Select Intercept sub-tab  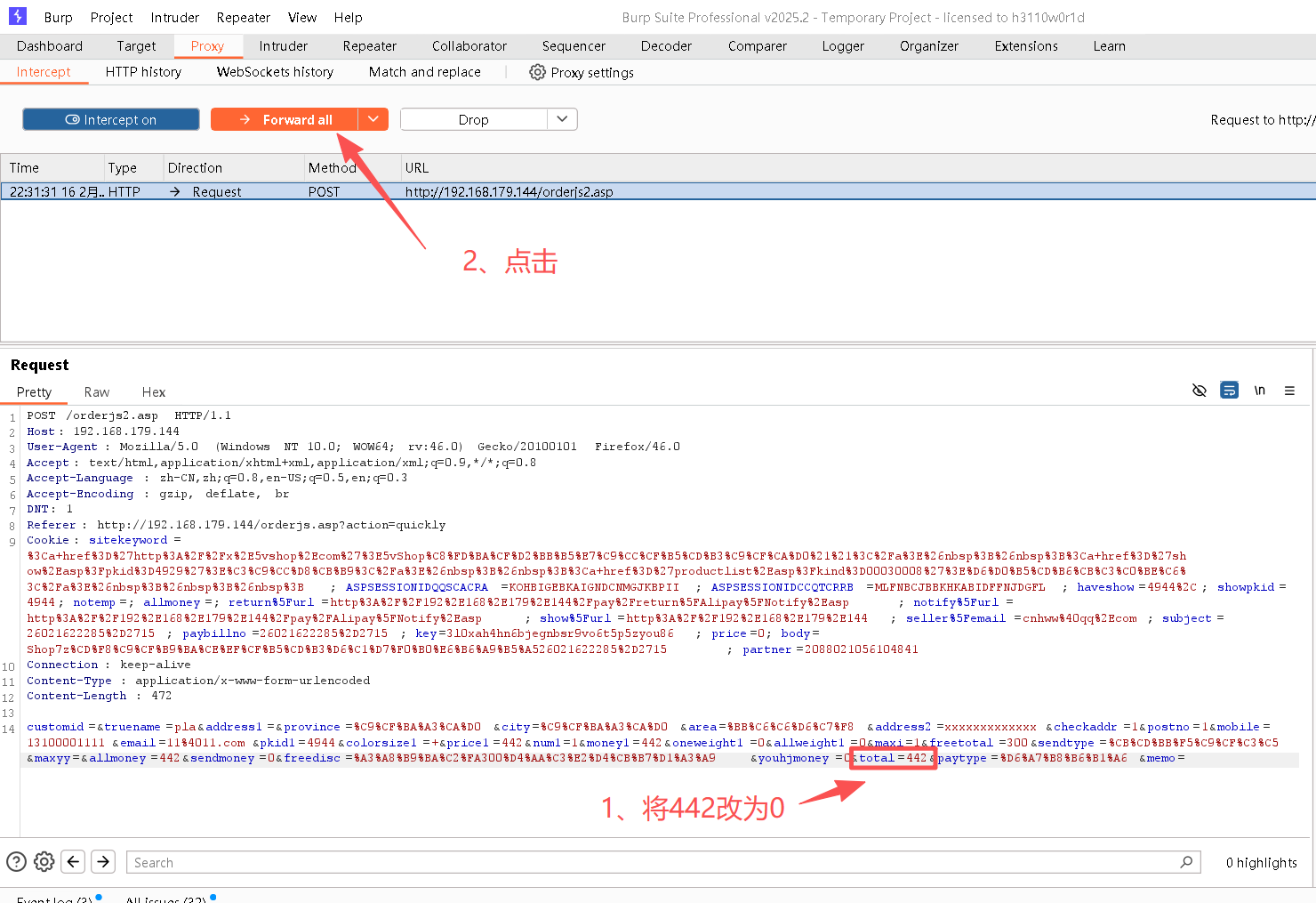tap(44, 72)
